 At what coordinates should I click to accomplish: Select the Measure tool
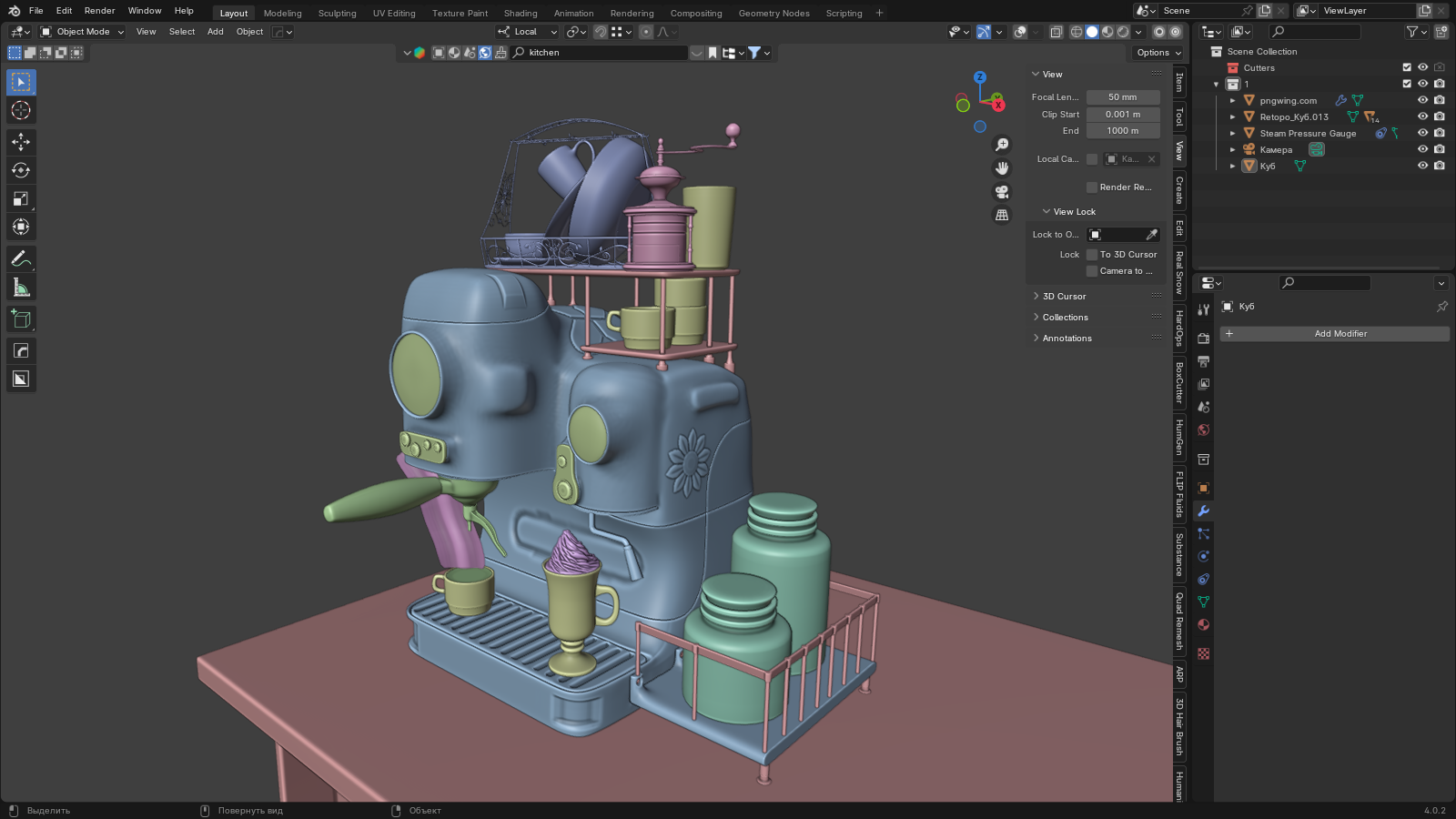21,288
